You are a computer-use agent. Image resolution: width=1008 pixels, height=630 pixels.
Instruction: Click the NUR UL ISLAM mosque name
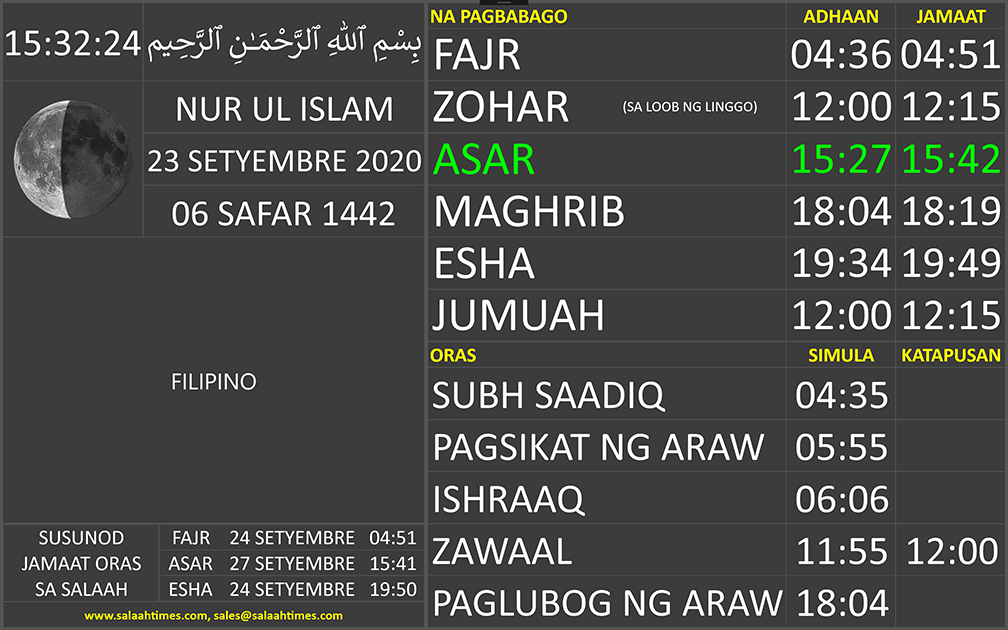pos(285,108)
